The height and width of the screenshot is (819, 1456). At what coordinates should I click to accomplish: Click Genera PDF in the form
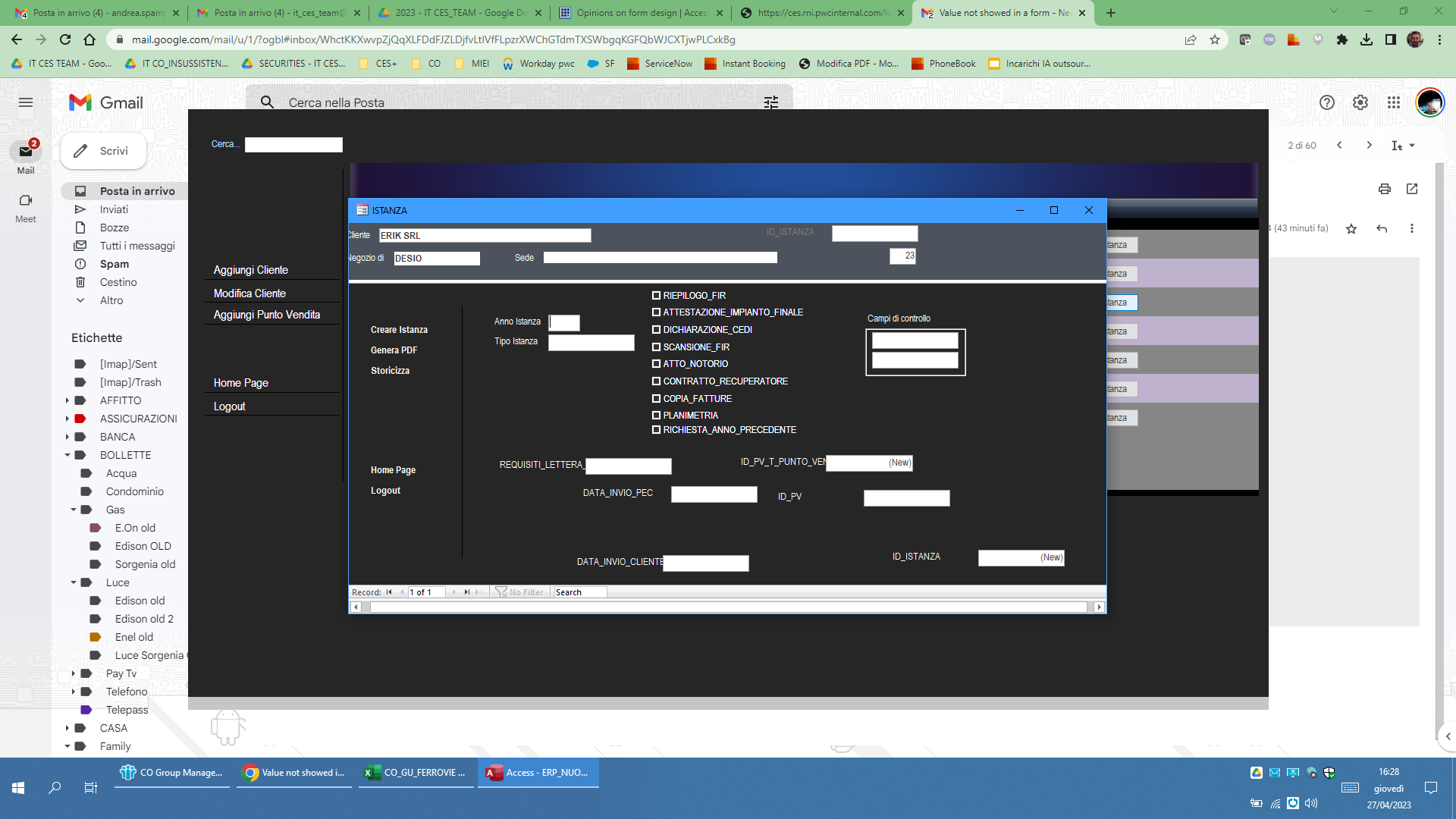pyautogui.click(x=394, y=350)
